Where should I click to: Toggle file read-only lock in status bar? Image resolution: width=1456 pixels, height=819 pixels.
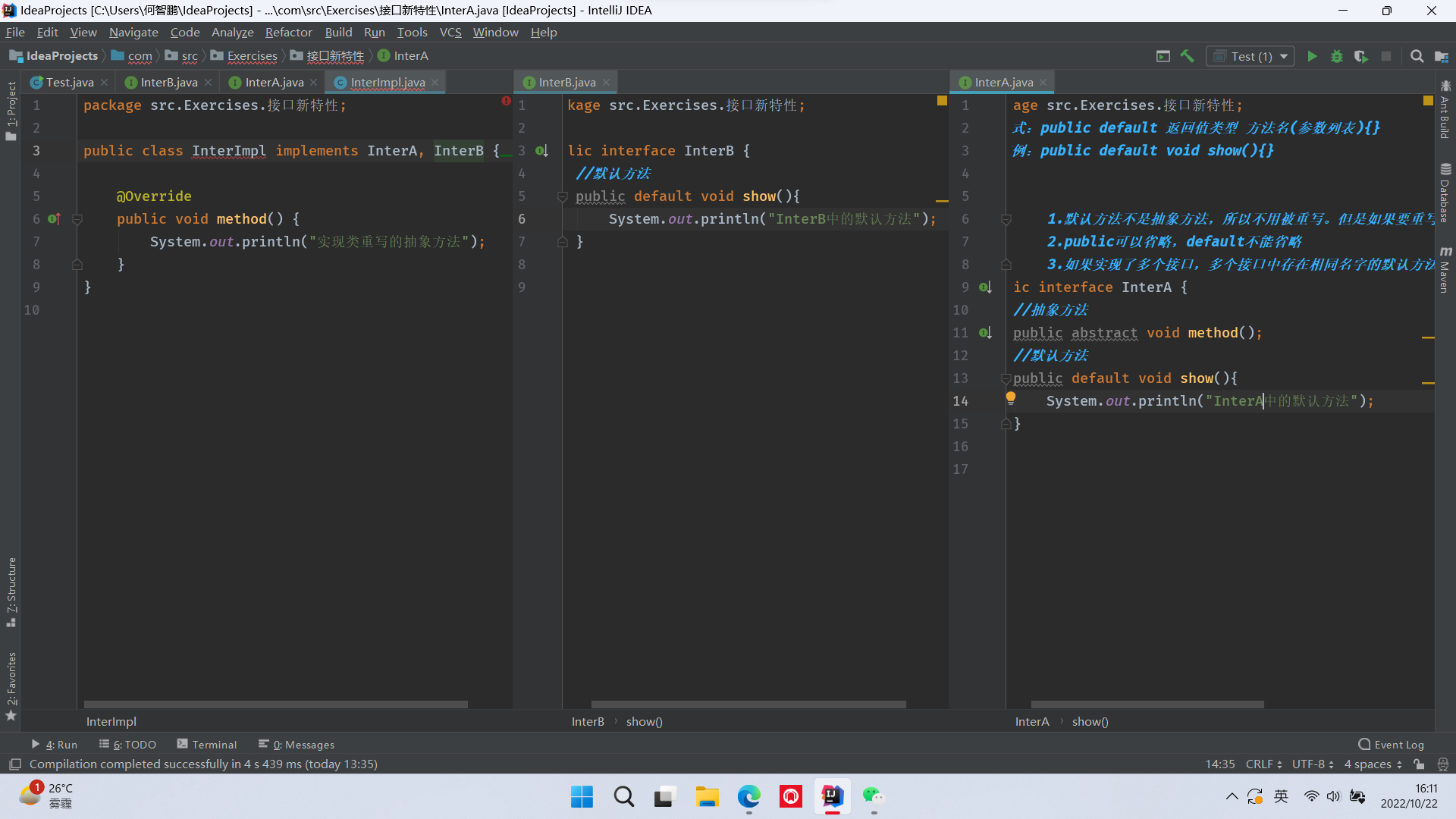pyautogui.click(x=1419, y=764)
